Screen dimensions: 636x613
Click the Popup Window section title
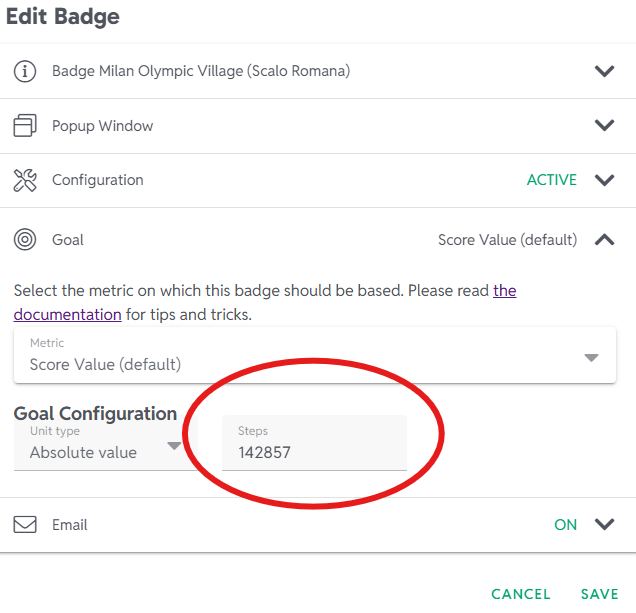click(103, 126)
